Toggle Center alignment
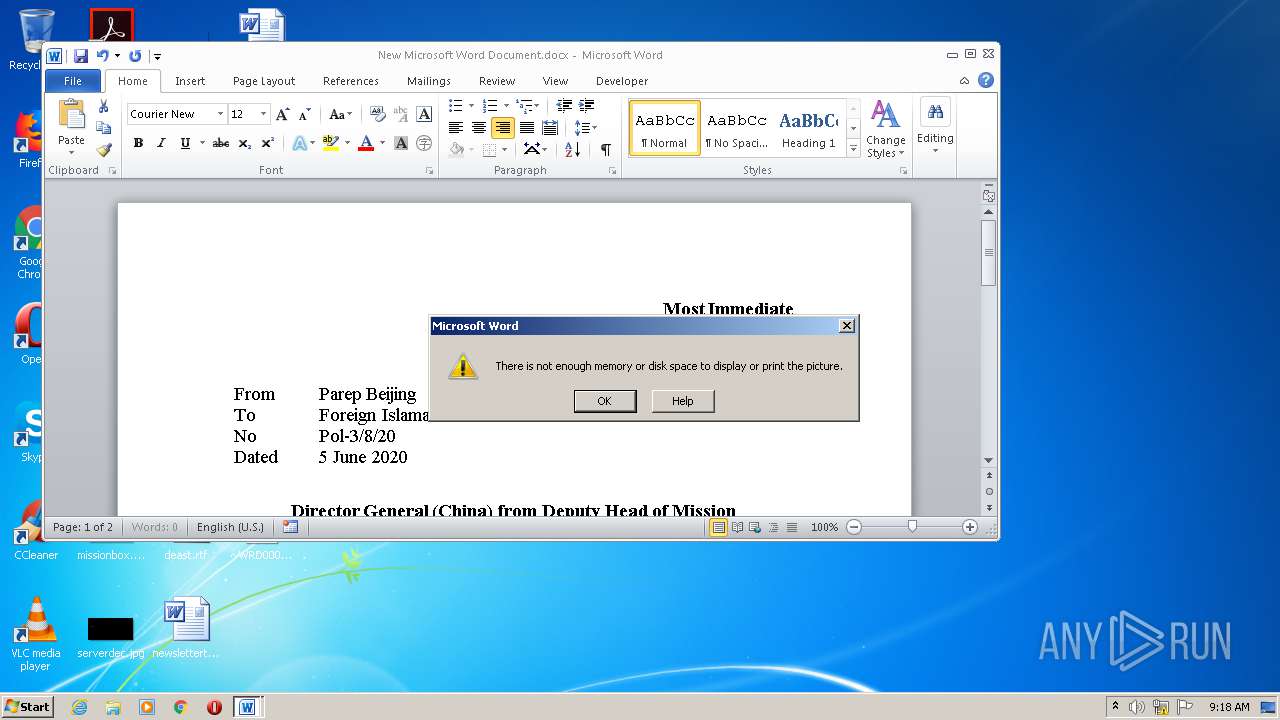Screen dimensions: 1280x720 click(479, 127)
